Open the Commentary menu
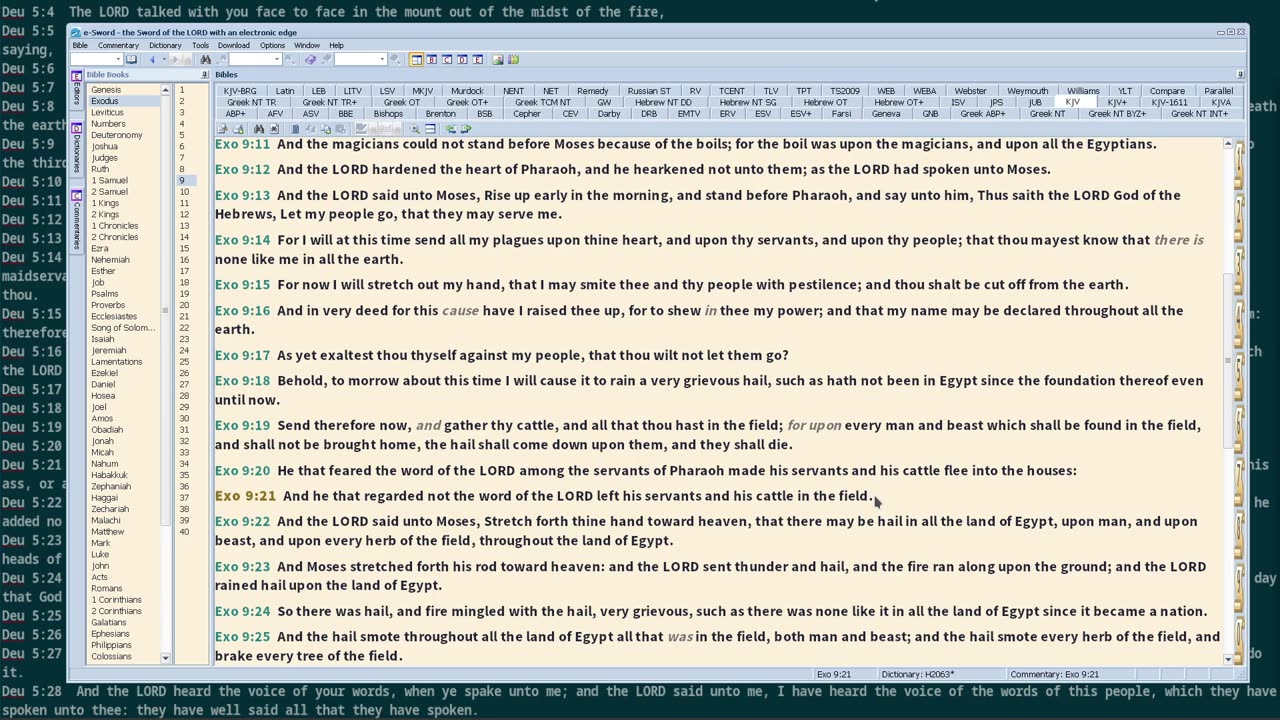Screen dimensions: 1280x720 tap(118, 45)
